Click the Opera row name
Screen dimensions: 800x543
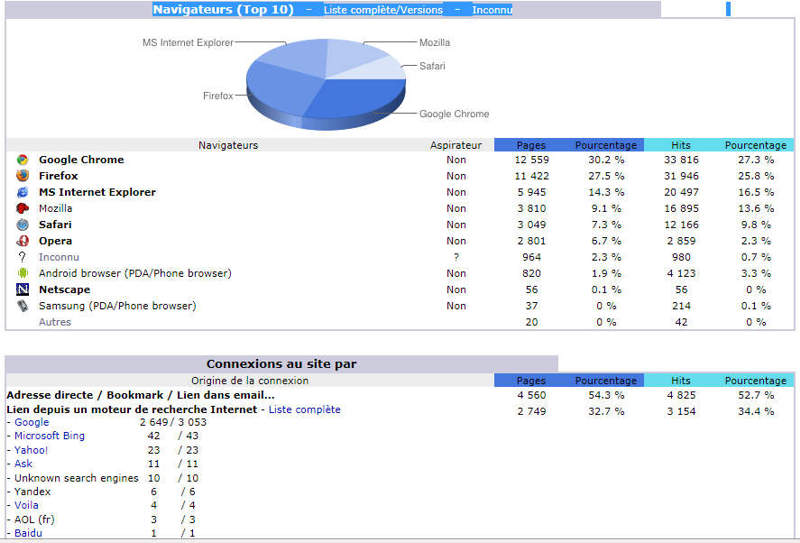pyautogui.click(x=55, y=241)
